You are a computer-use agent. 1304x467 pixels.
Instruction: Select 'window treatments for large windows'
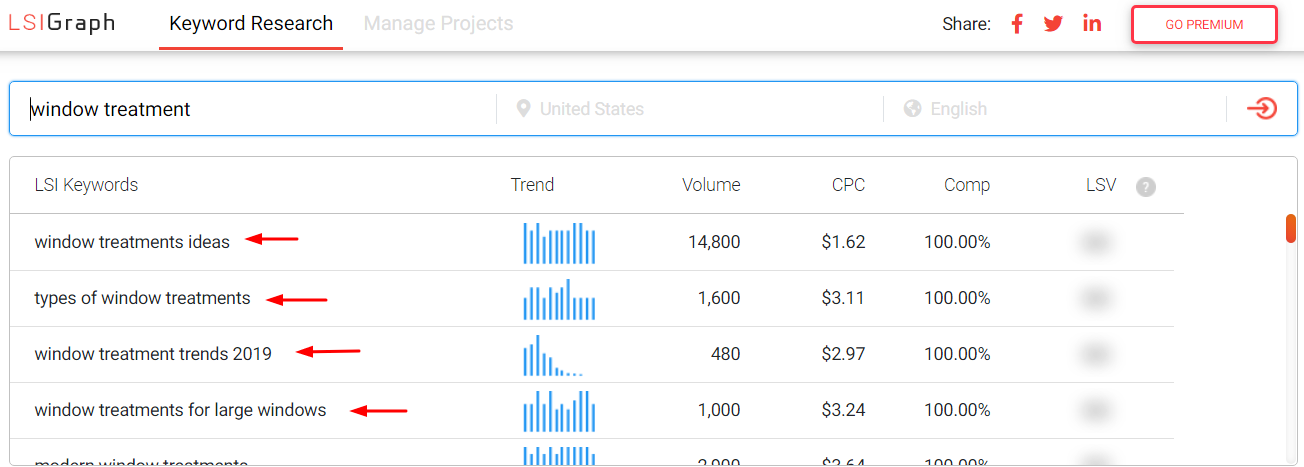(180, 410)
